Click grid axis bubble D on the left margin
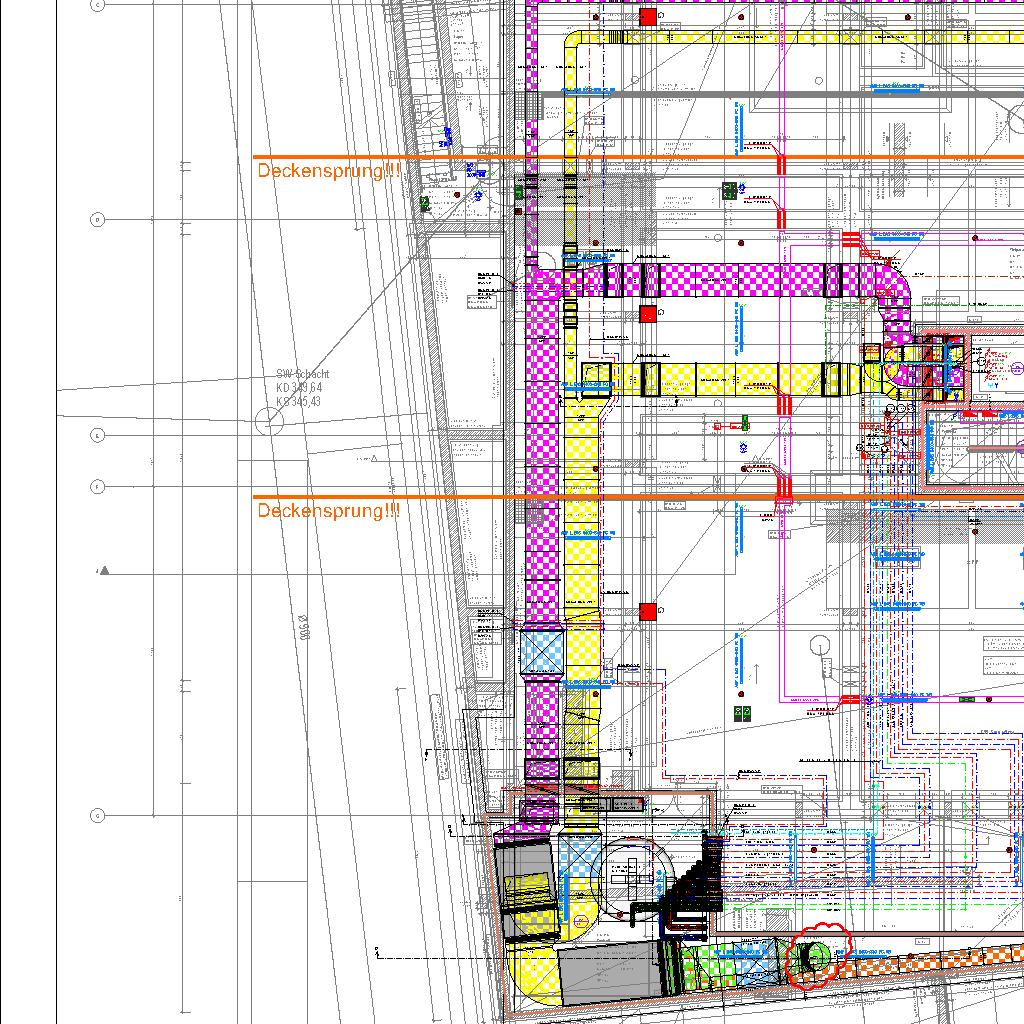Screen dimensions: 1024x1024 click(x=98, y=220)
